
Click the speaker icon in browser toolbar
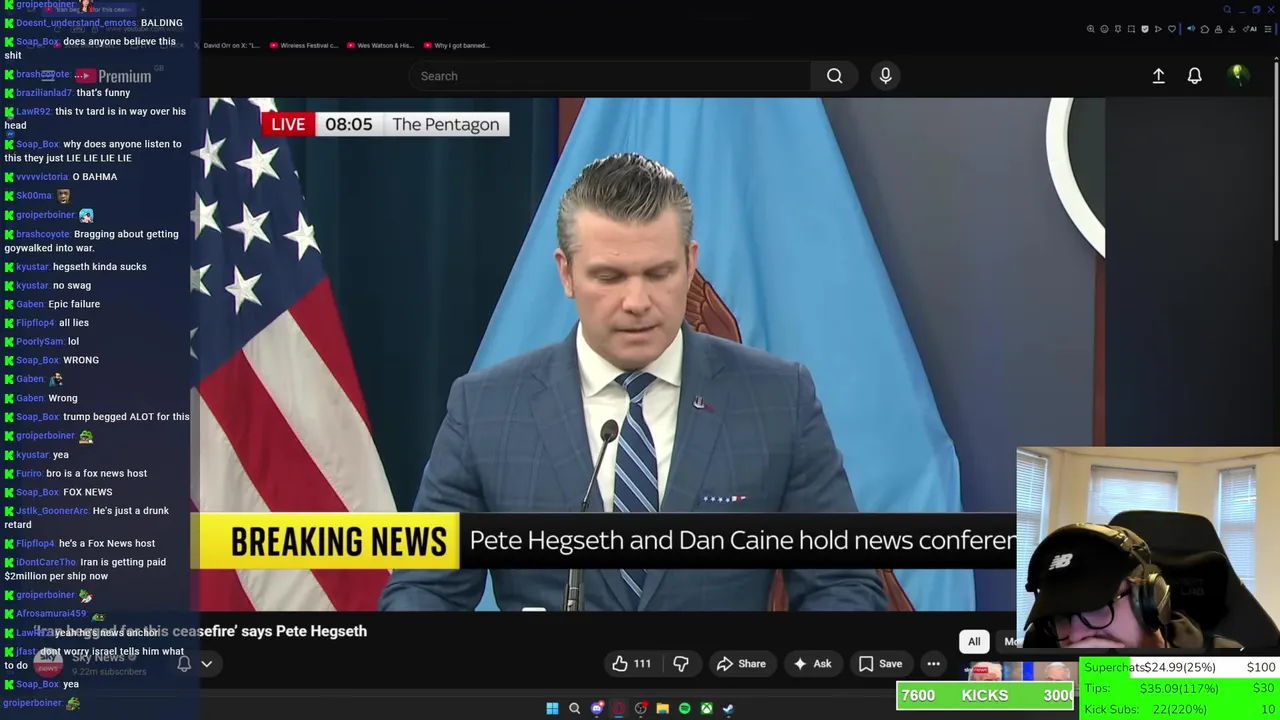tap(1191, 29)
